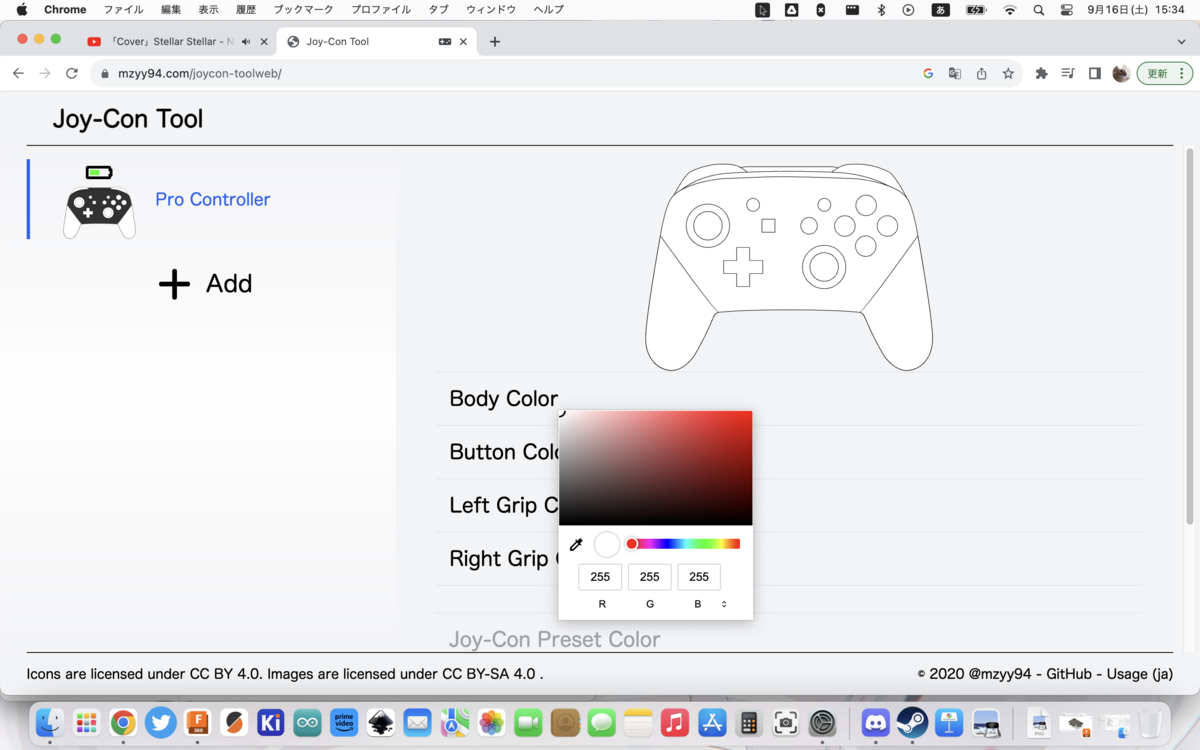The image size is (1200, 750).
Task: Click the Body Color setting row
Action: click(790, 399)
